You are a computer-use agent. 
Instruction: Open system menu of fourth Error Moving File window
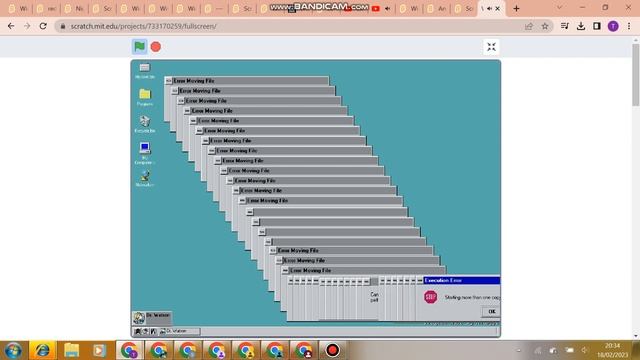tap(187, 111)
